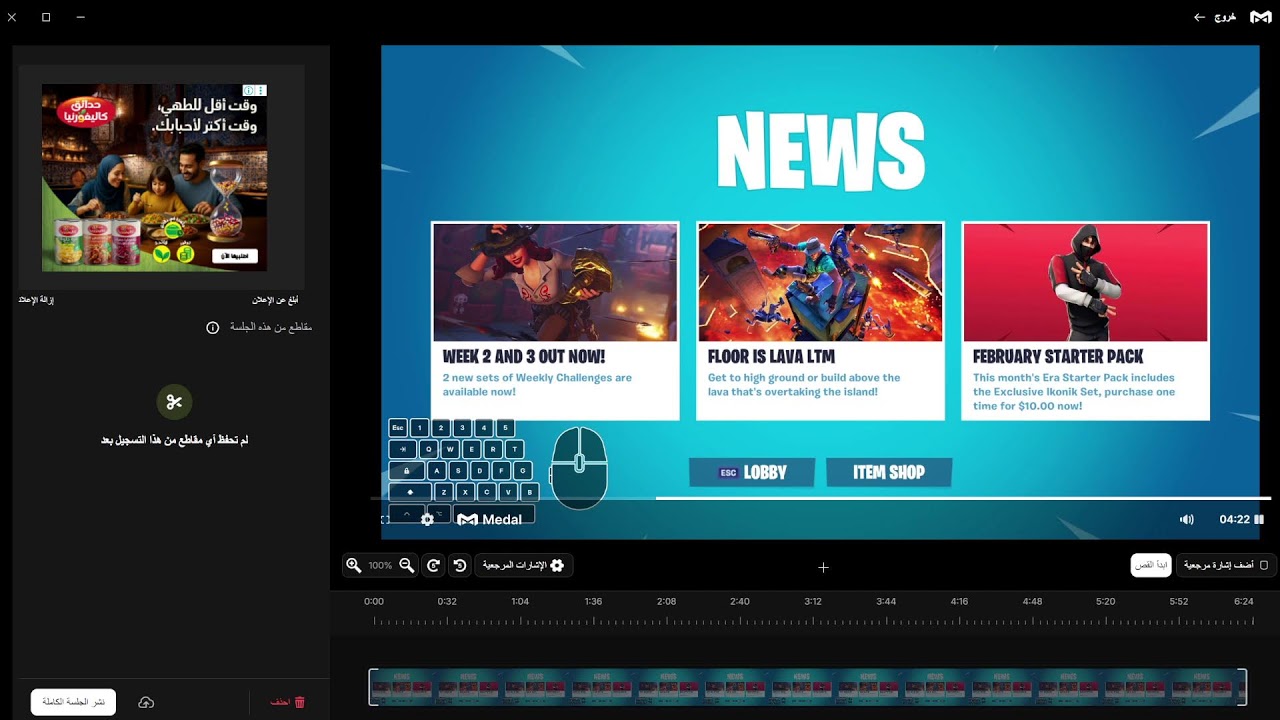Screen dimensions: 1280x720
Task: Click the أبلغ عن الإعلان report ad link
Action: (x=275, y=300)
